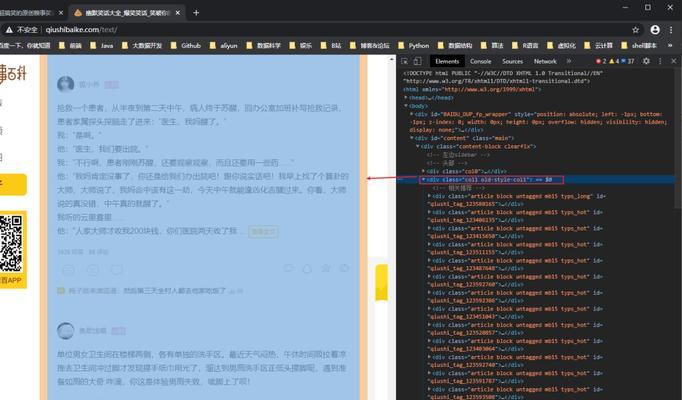Open the 虚拟化 bookmark folder
The width and height of the screenshot is (682, 400).
click(562, 45)
